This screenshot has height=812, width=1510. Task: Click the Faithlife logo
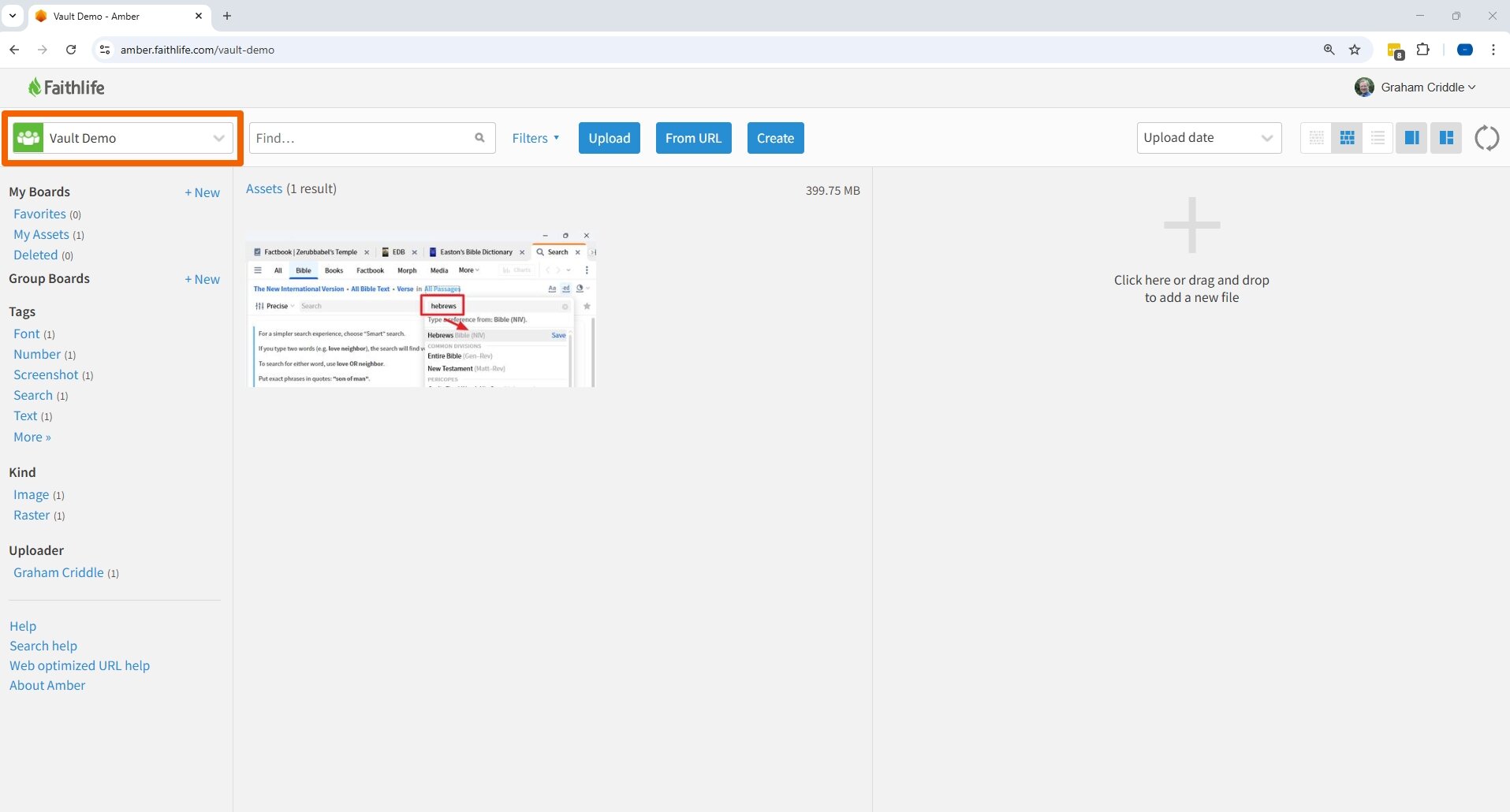pos(66,88)
